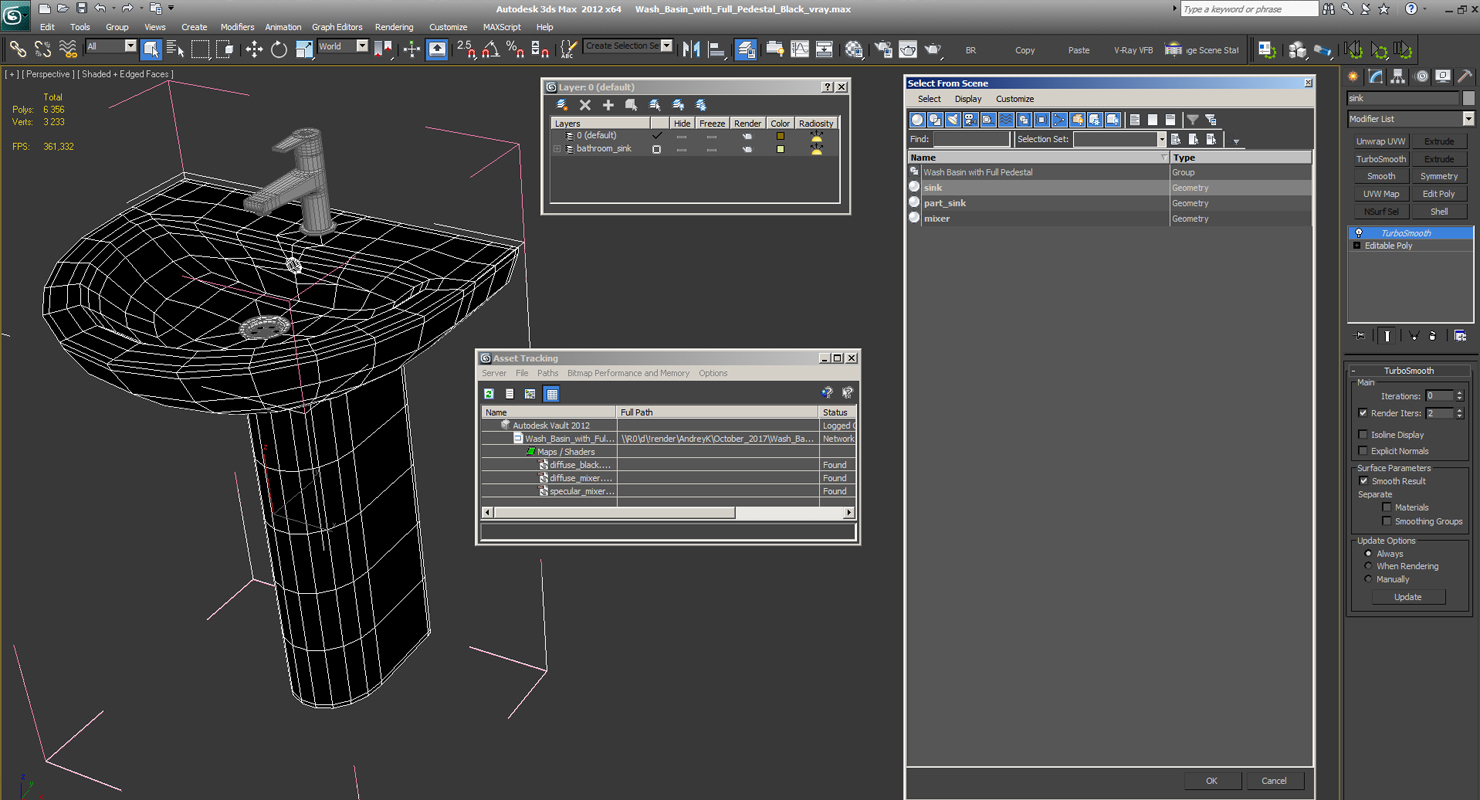Open the MAXScript menu

coord(502,27)
